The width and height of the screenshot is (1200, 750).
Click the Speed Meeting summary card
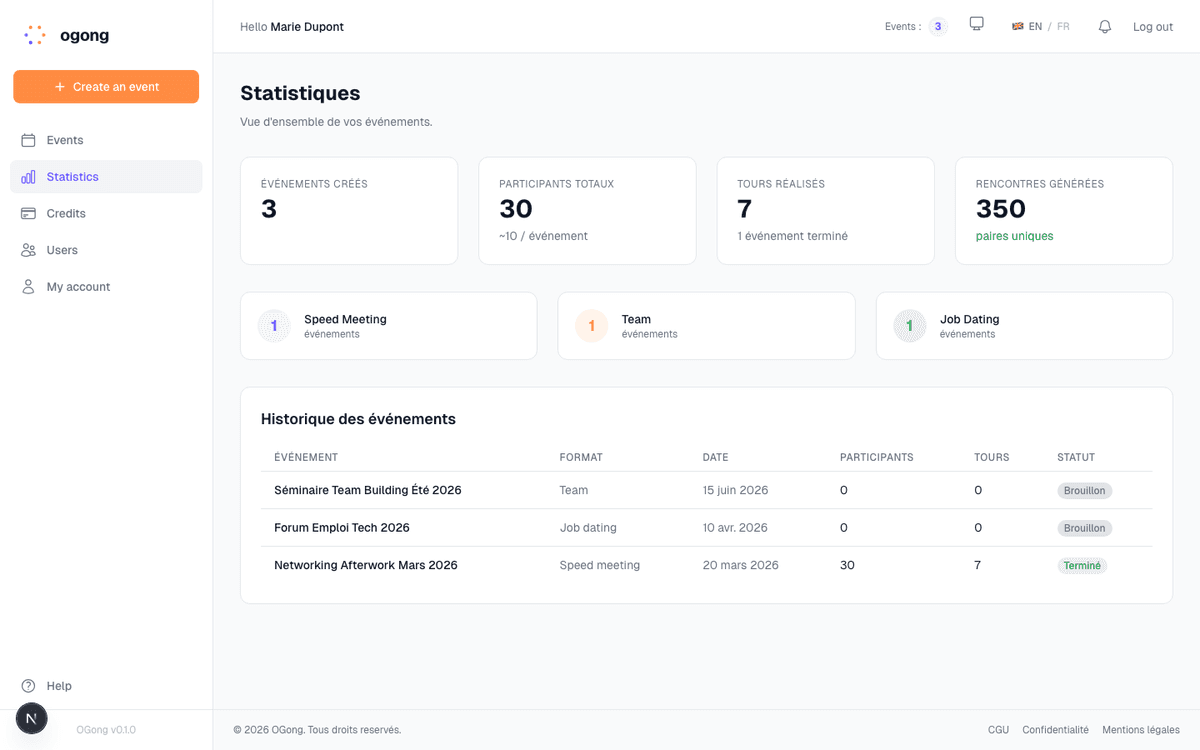(x=389, y=325)
